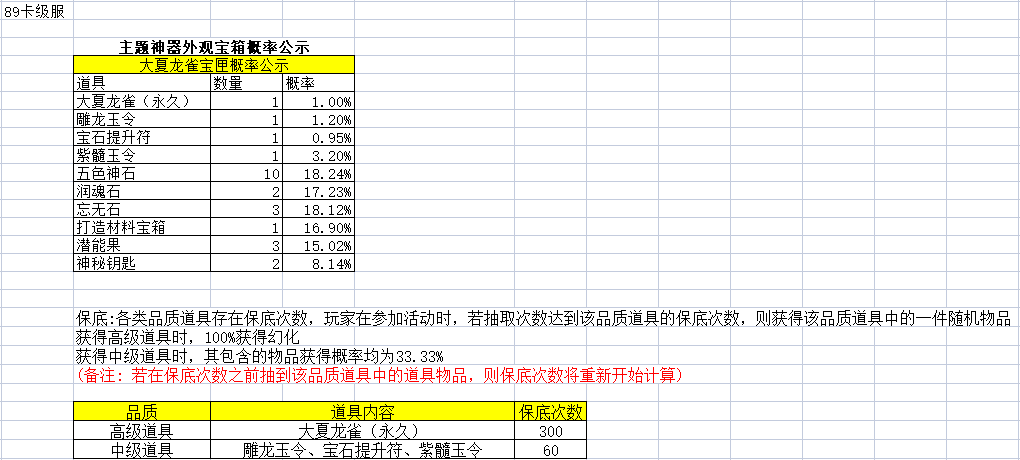Screen dimensions: 1020x460
Task: Select the probability cell 8.14%
Action: pyautogui.click(x=319, y=264)
